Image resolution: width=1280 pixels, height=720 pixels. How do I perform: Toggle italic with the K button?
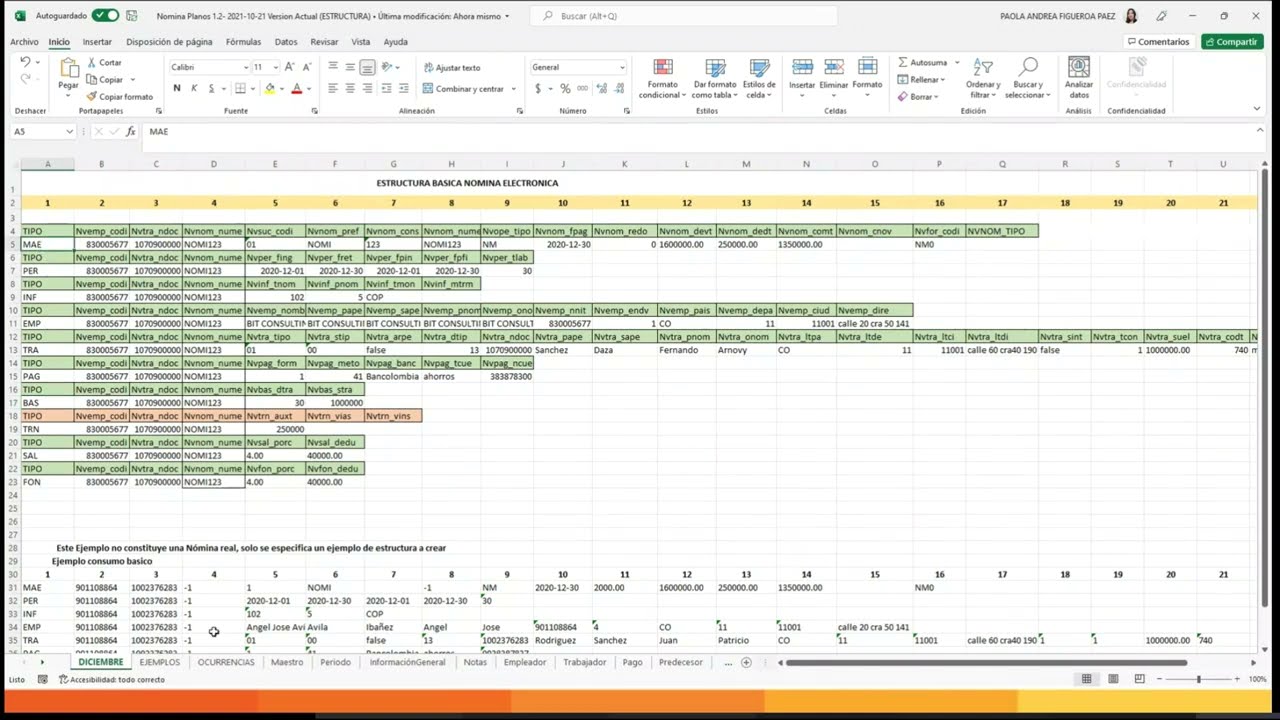click(x=194, y=88)
